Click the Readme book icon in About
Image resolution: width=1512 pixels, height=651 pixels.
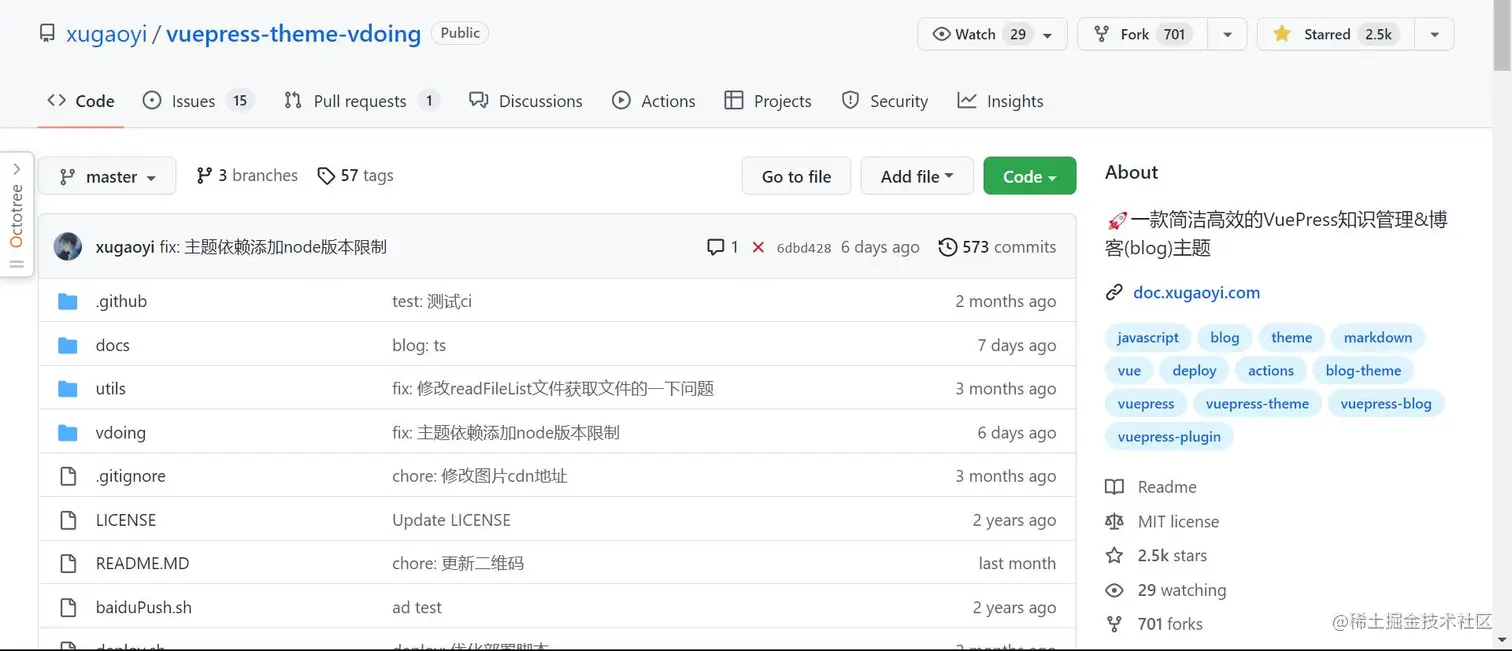pos(1114,487)
